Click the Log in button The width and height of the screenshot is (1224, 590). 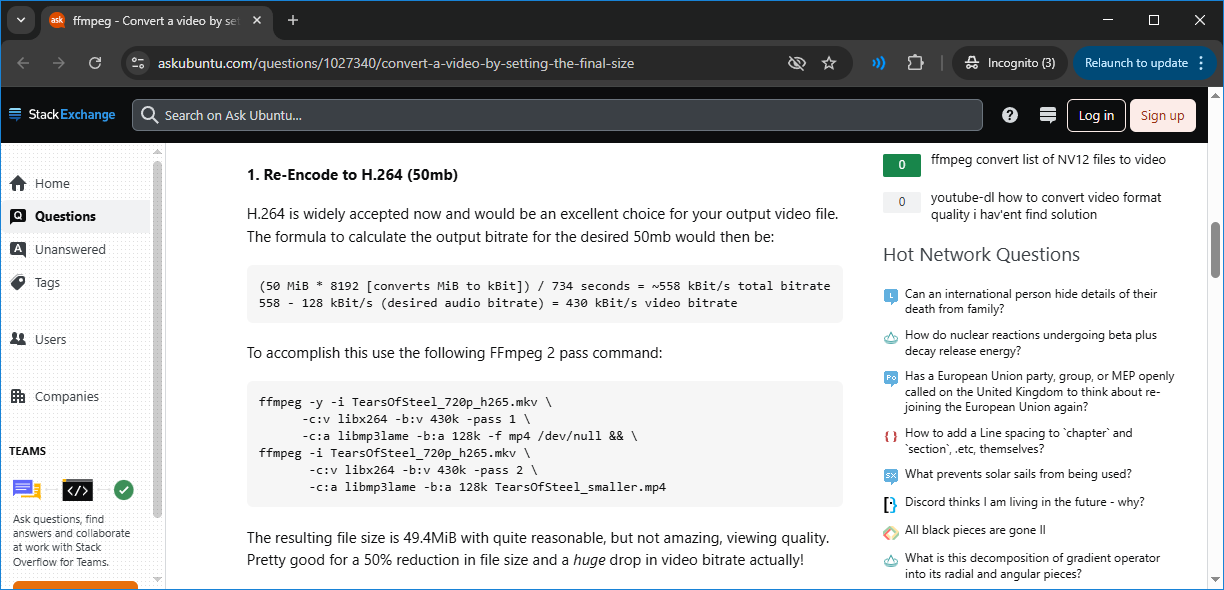pos(1096,115)
